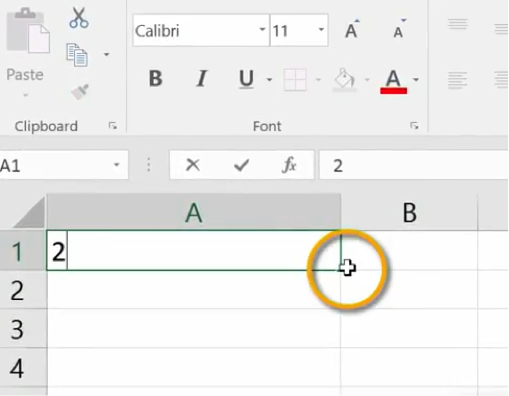The width and height of the screenshot is (509, 396).
Task: Apply cell borders icon
Action: tap(295, 80)
